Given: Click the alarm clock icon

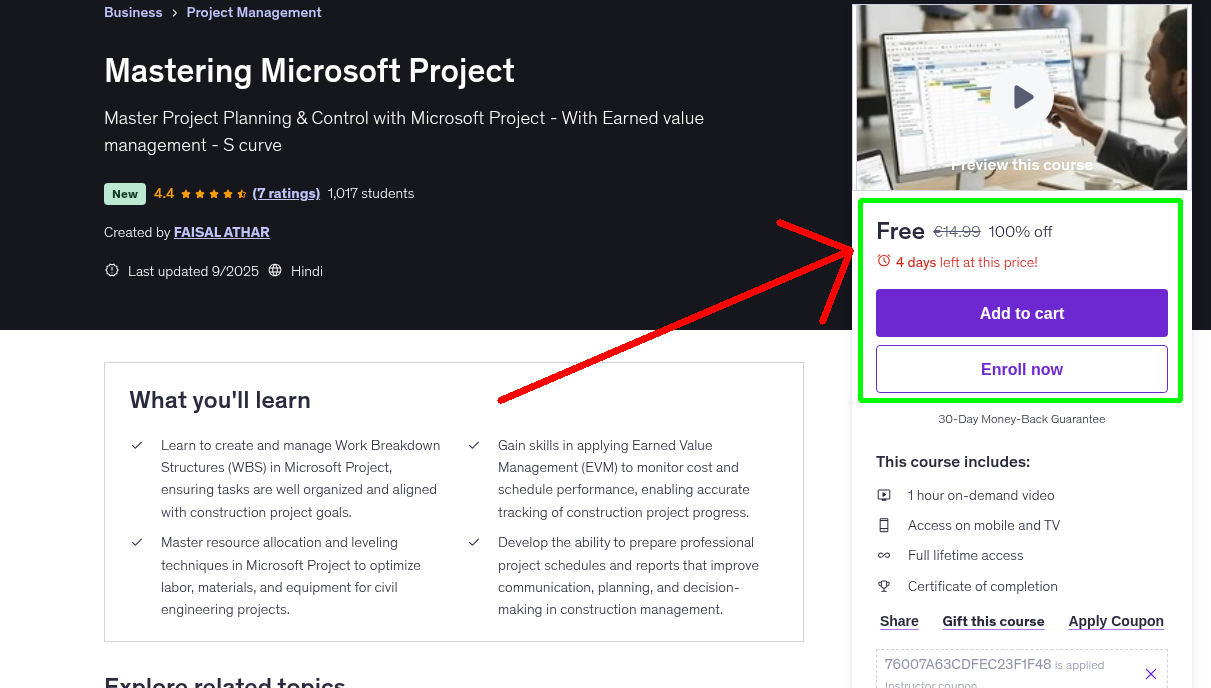Looking at the screenshot, I should point(884,261).
